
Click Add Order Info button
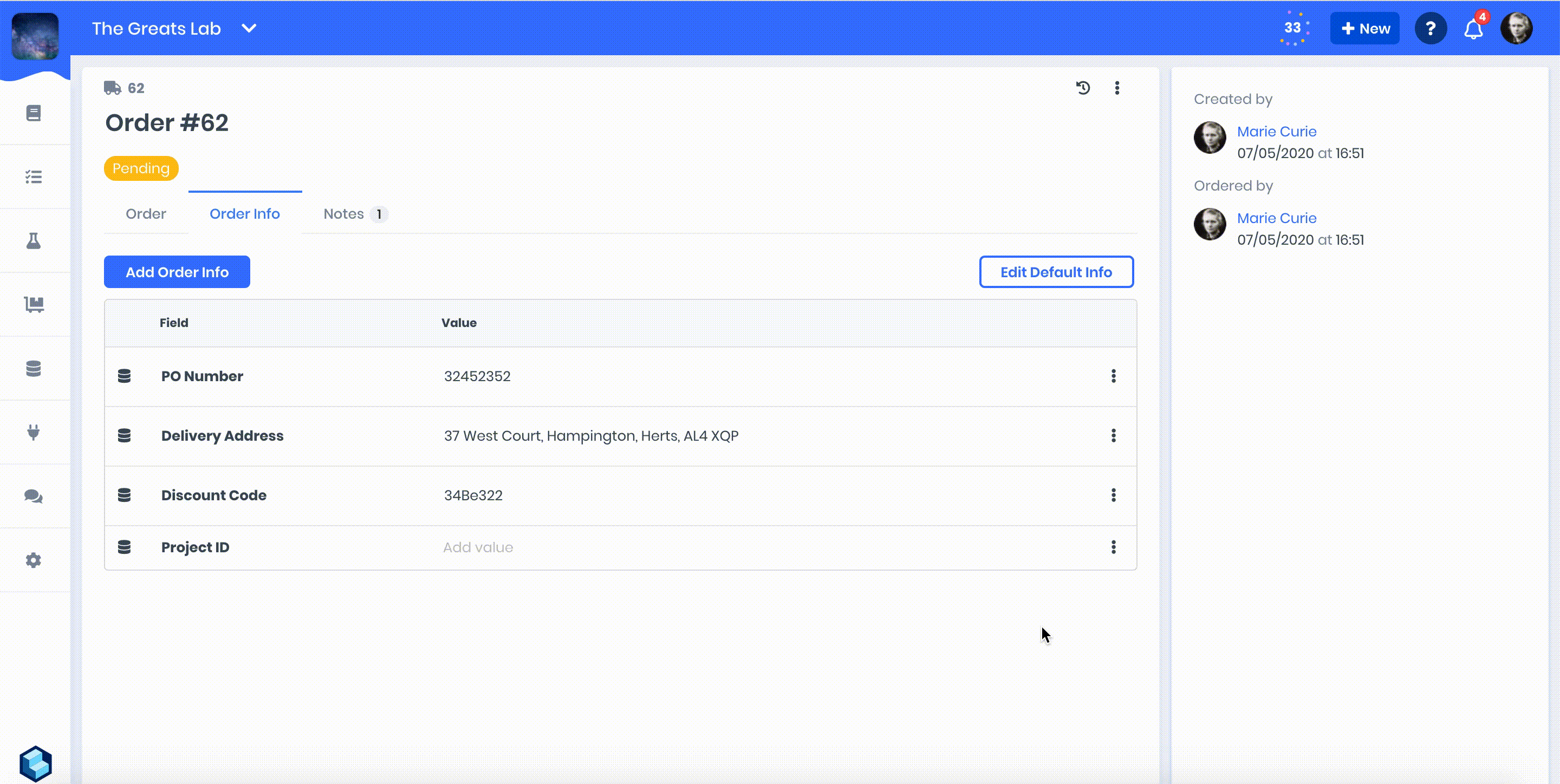click(177, 272)
